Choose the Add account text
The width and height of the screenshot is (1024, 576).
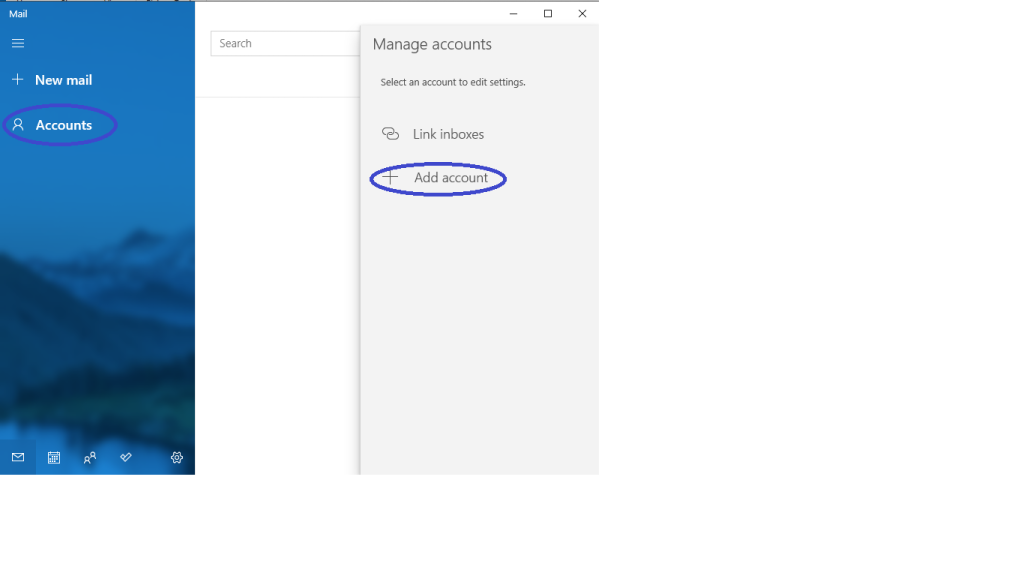tap(451, 178)
